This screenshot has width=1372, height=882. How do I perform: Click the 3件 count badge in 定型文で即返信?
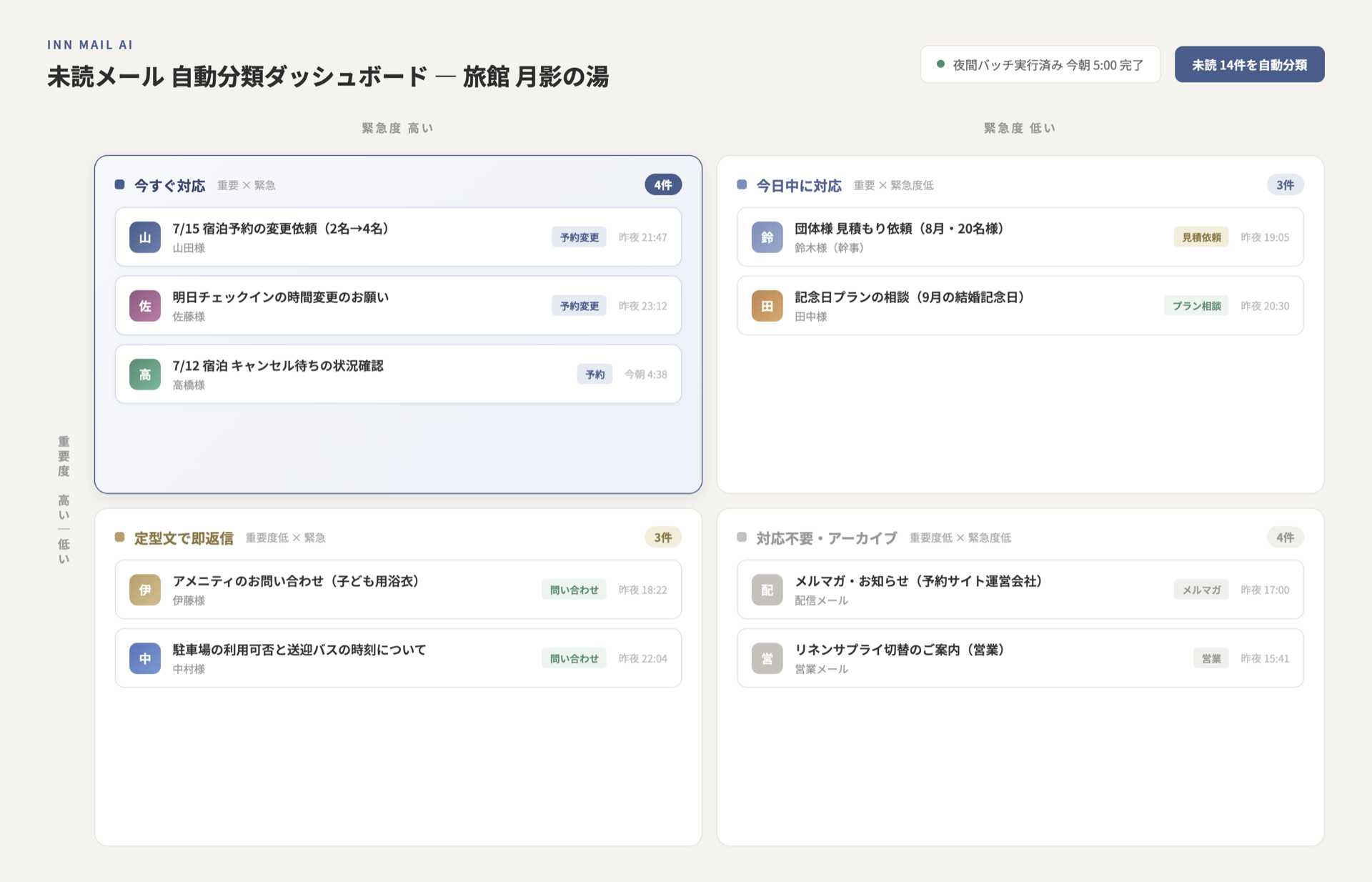click(x=663, y=537)
